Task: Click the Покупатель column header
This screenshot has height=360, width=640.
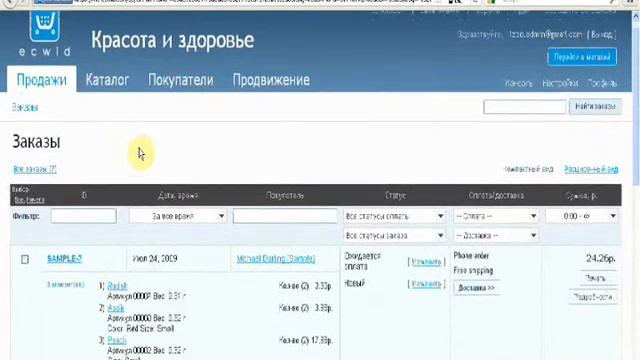Action: pyautogui.click(x=285, y=196)
